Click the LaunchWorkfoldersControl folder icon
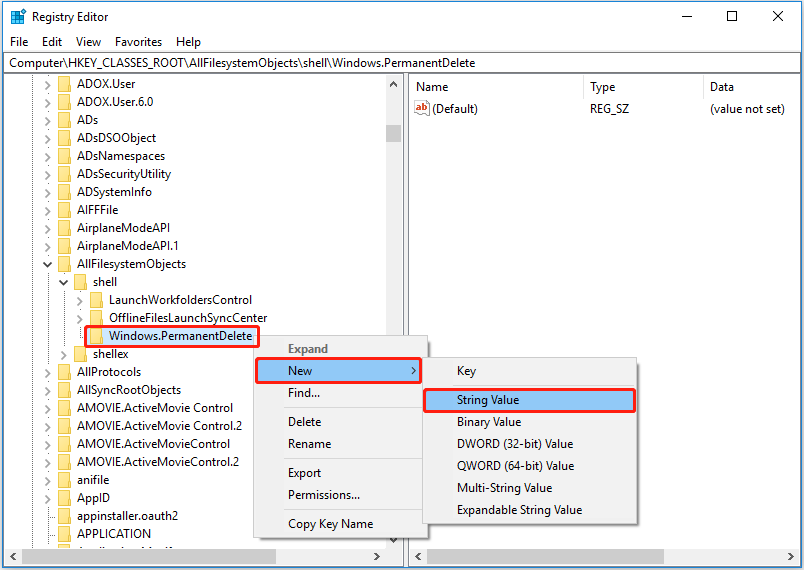804x570 pixels. coord(96,300)
